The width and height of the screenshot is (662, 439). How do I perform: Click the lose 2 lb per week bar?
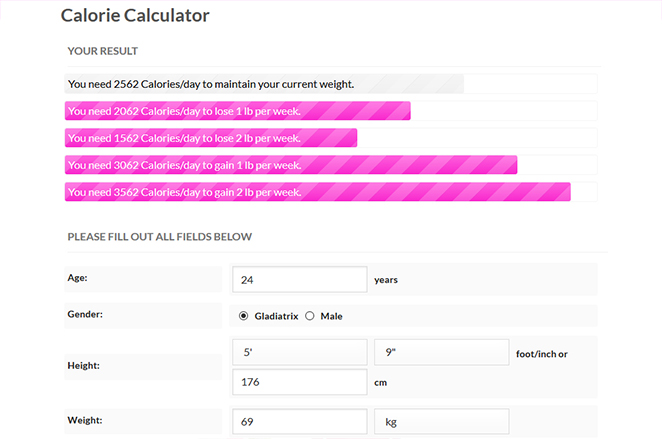(x=211, y=138)
